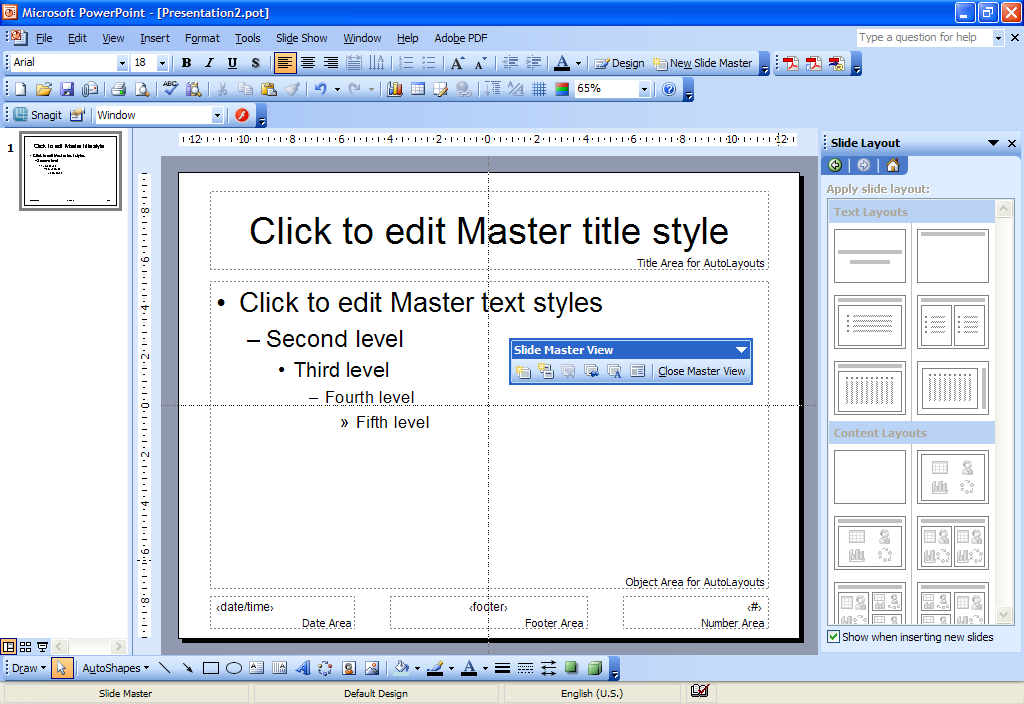The height and width of the screenshot is (704, 1024).
Task: Select slide master thumbnail 1
Action: coord(71,171)
